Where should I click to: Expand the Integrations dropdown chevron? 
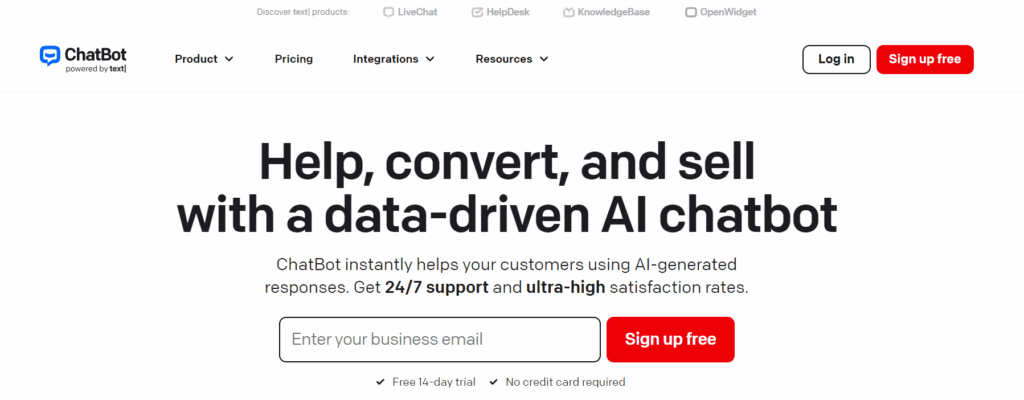coord(430,59)
